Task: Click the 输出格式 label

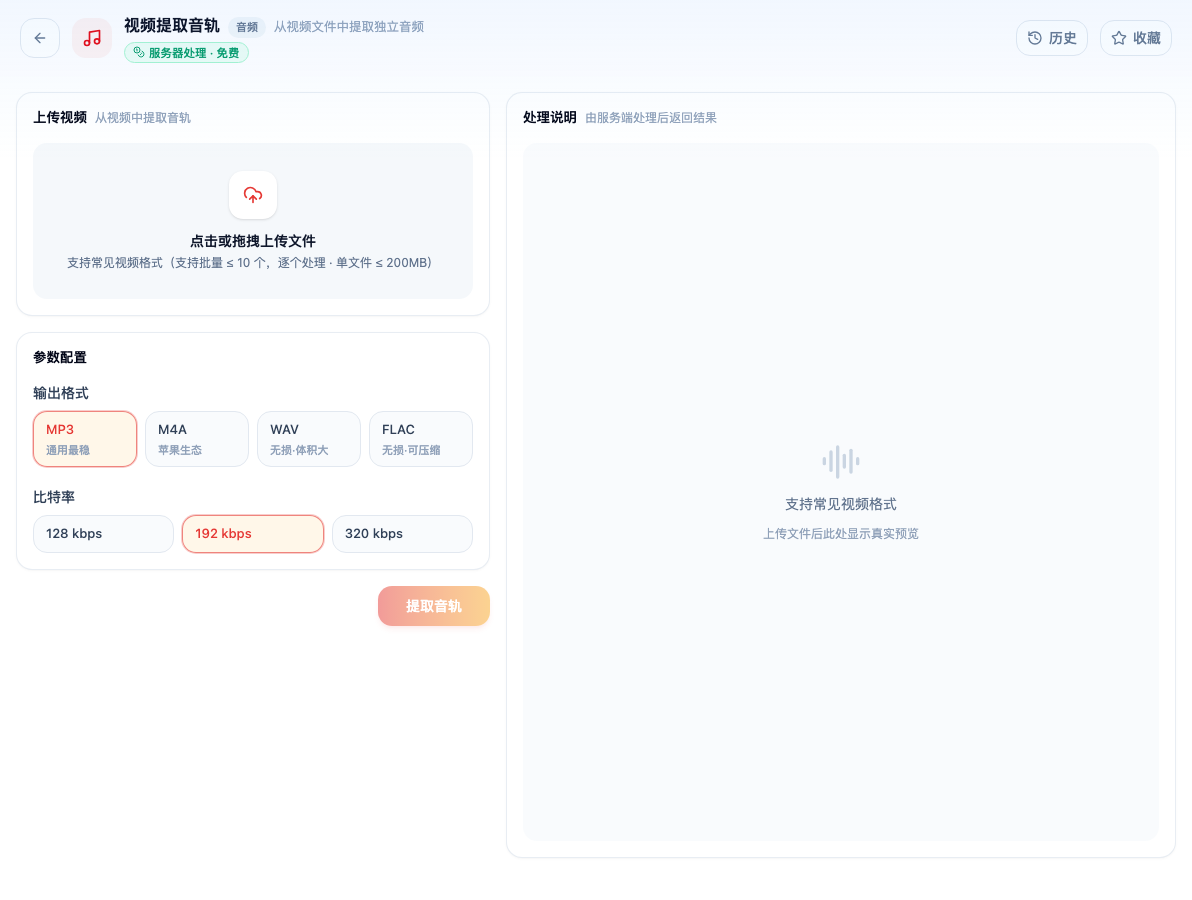Action: [x=61, y=393]
